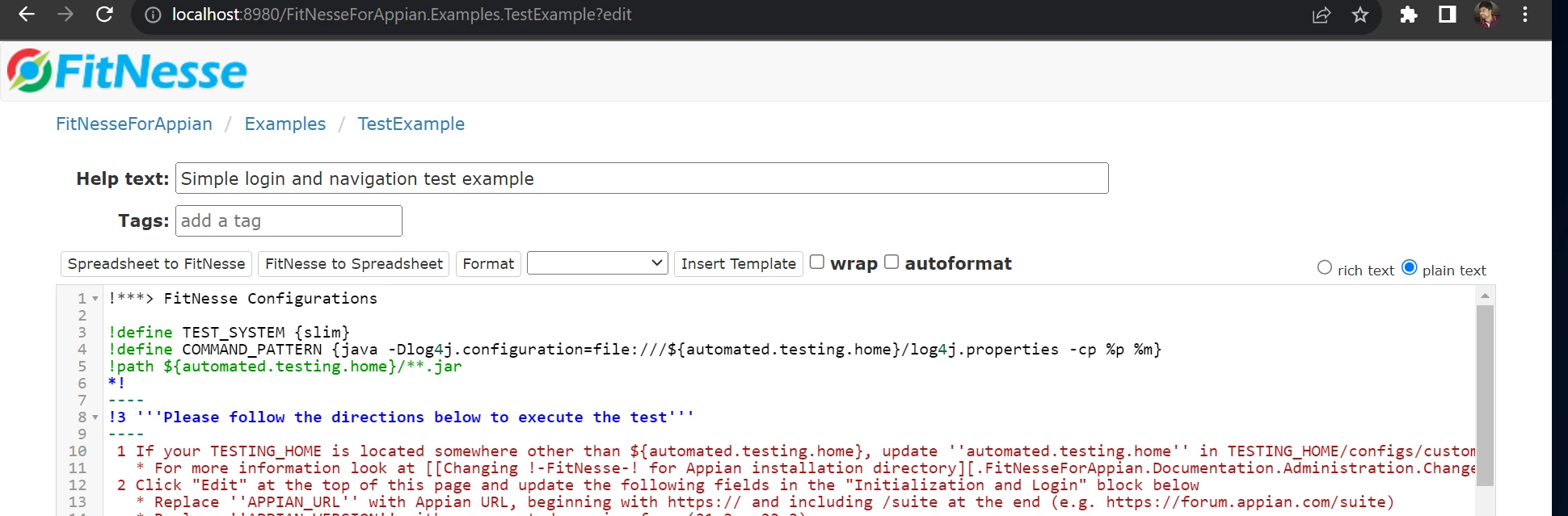Click the FitNesse logo

(x=127, y=71)
